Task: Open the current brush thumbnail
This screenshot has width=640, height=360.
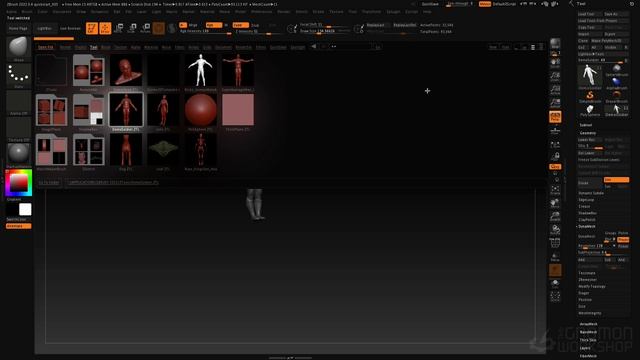Action: (18, 48)
